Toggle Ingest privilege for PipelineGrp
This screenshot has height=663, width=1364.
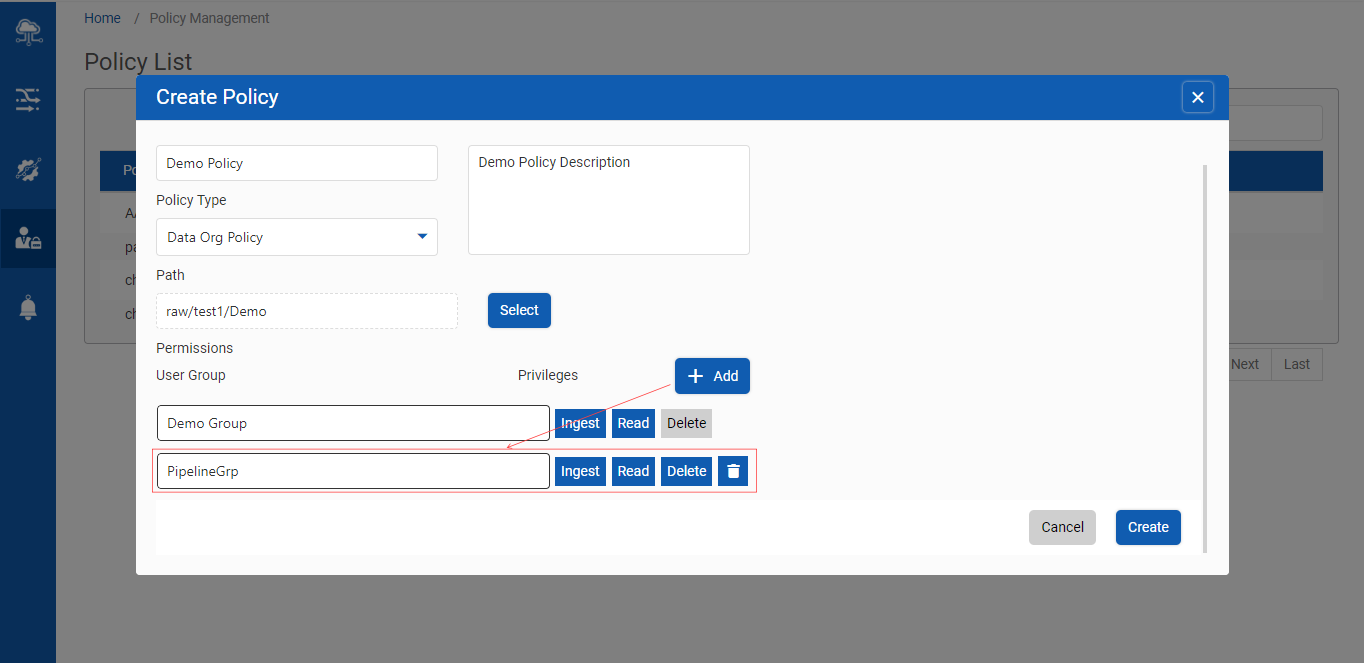click(x=580, y=471)
